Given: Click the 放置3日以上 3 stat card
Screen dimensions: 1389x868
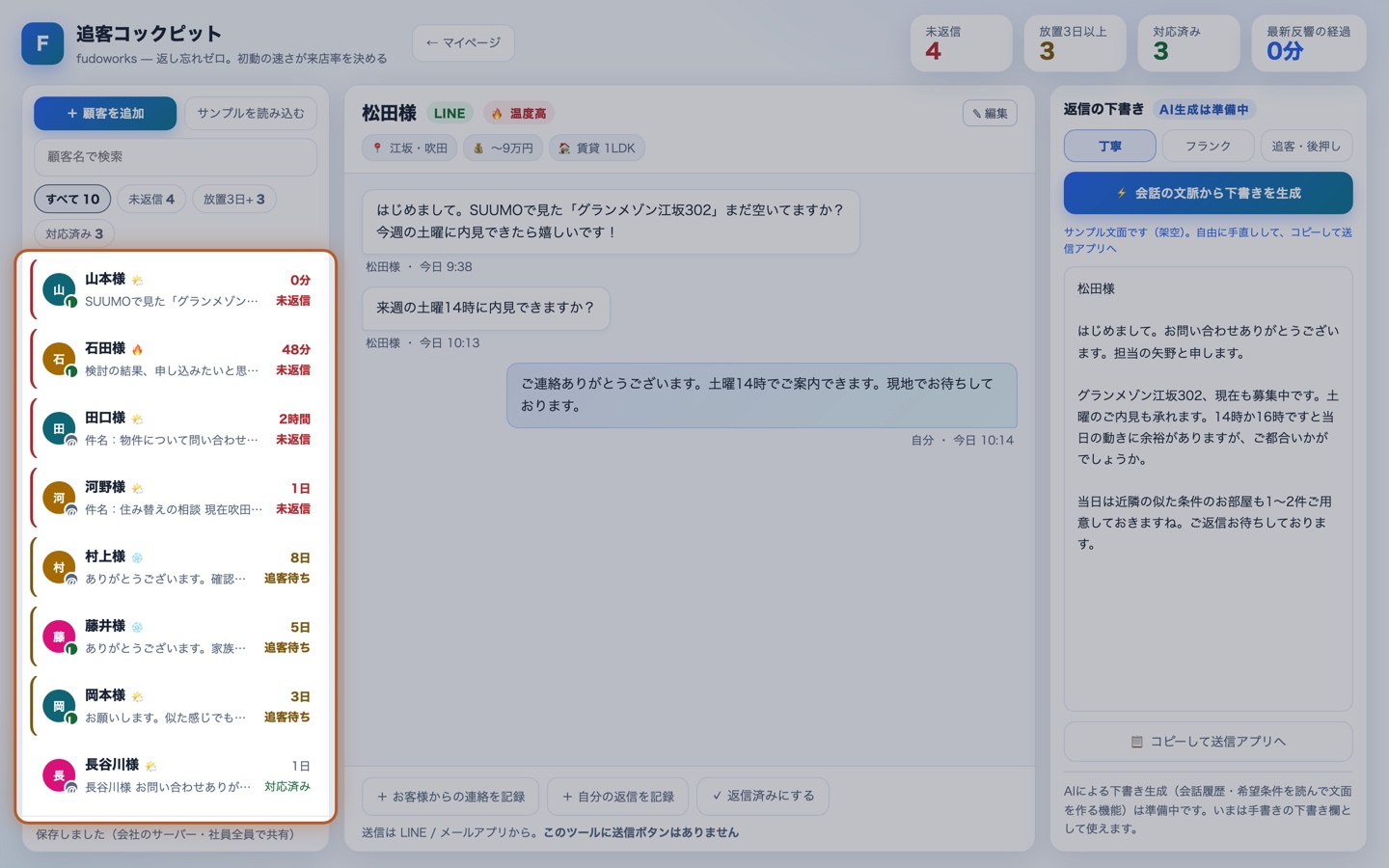Looking at the screenshot, I should click(x=1076, y=43).
